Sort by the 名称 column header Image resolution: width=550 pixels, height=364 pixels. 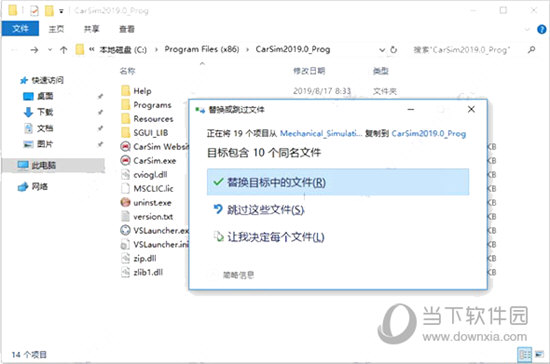point(127,71)
